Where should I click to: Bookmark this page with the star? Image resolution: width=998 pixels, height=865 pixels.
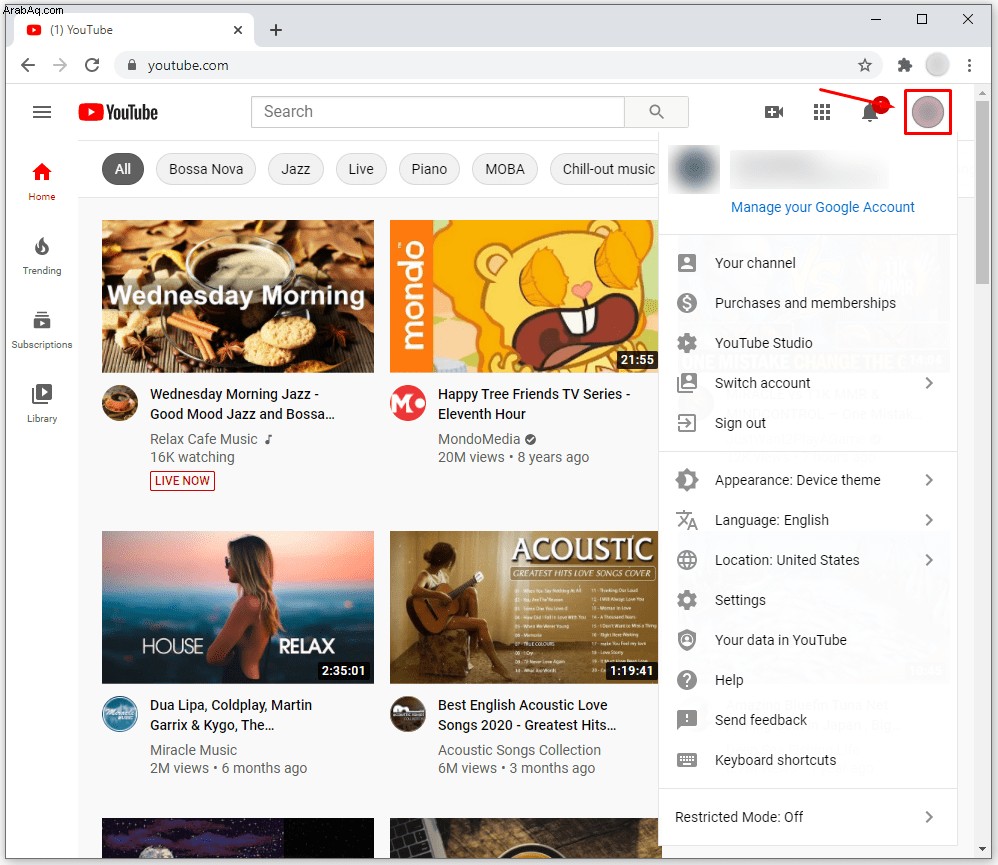pos(864,65)
